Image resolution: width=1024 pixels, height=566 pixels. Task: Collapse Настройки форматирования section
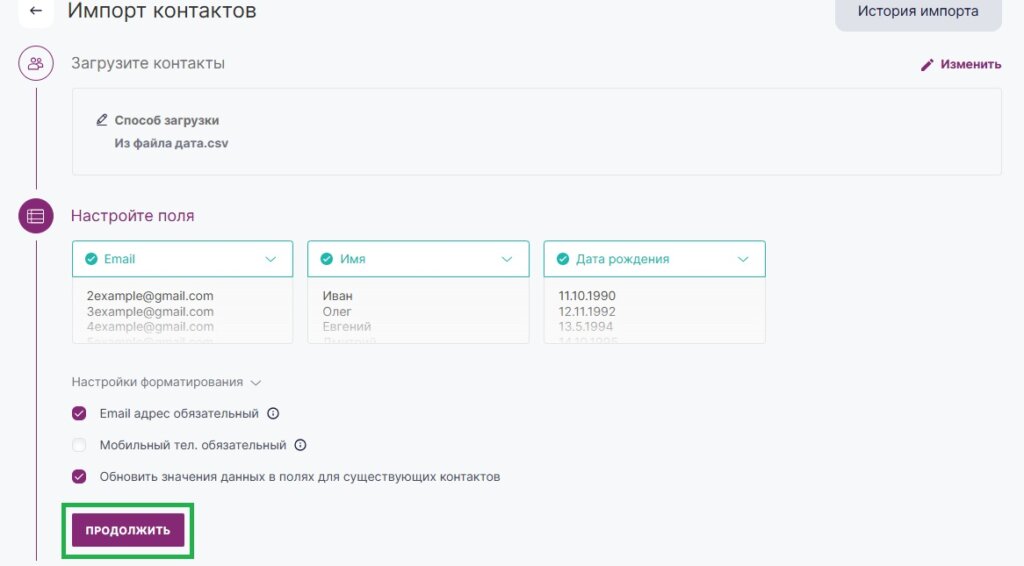[x=166, y=382]
